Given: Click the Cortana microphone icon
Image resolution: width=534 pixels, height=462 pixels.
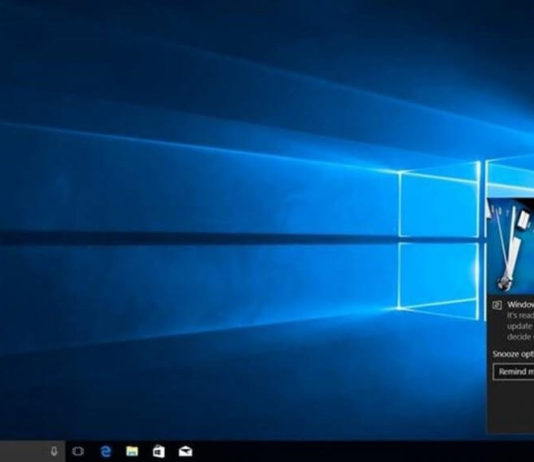Looking at the screenshot, I should 54,451.
